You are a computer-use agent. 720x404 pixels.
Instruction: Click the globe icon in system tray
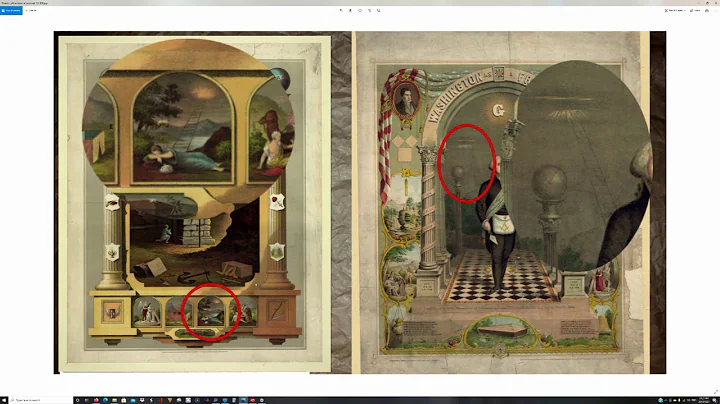tap(660, 400)
